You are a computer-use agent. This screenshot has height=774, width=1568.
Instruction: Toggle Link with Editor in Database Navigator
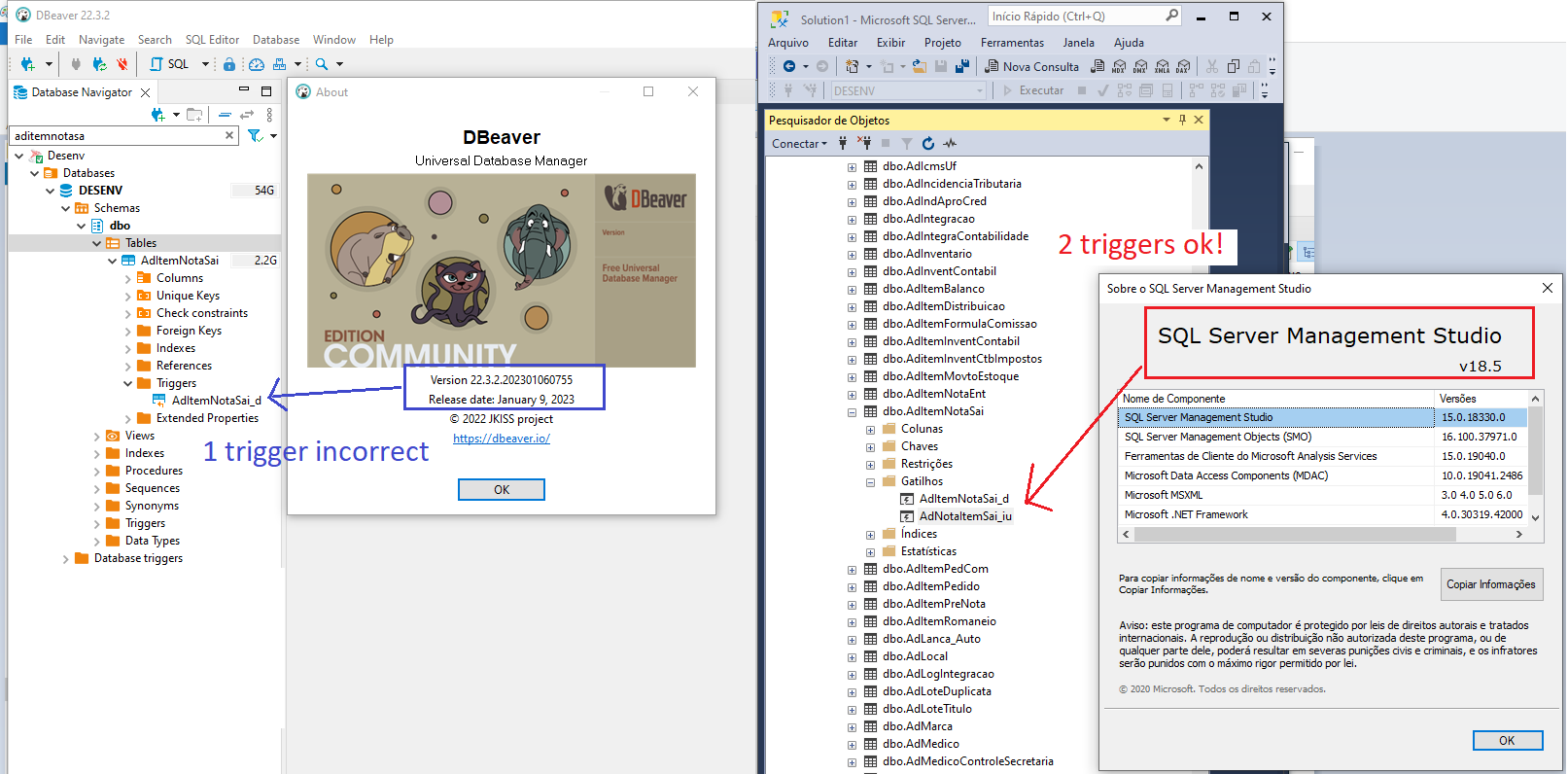pyautogui.click(x=247, y=115)
